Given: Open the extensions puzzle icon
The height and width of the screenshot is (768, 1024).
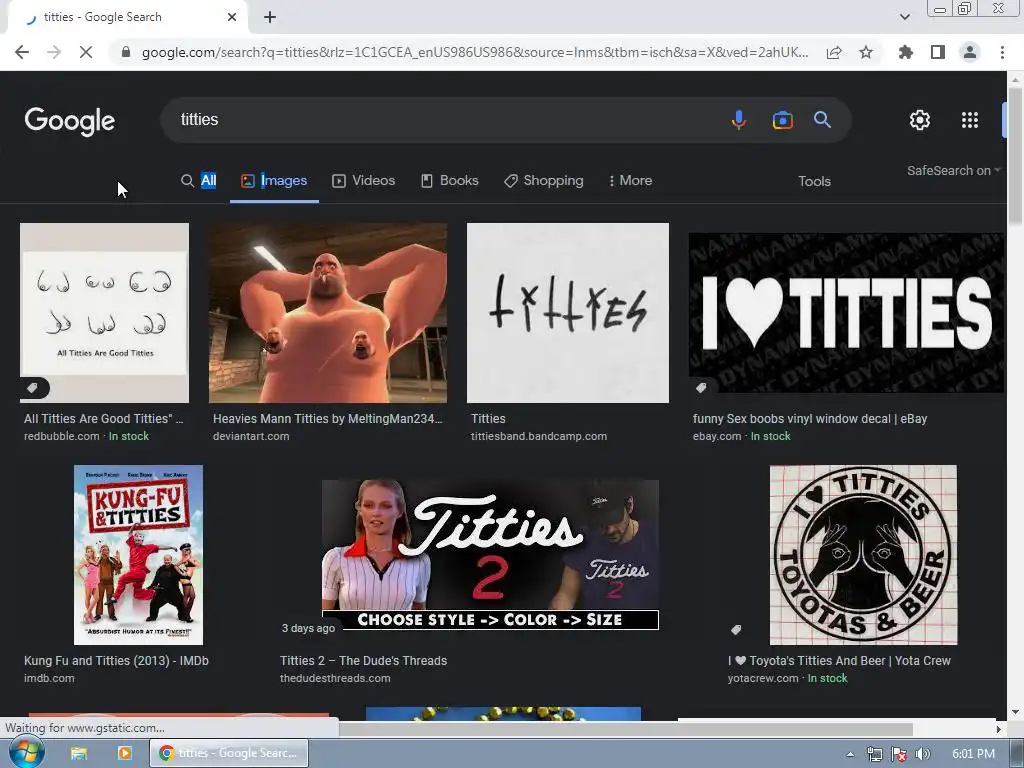Looking at the screenshot, I should (905, 52).
